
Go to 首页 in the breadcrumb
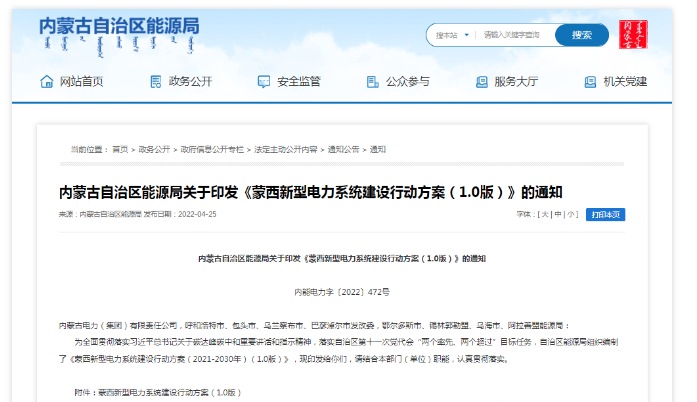coord(120,149)
